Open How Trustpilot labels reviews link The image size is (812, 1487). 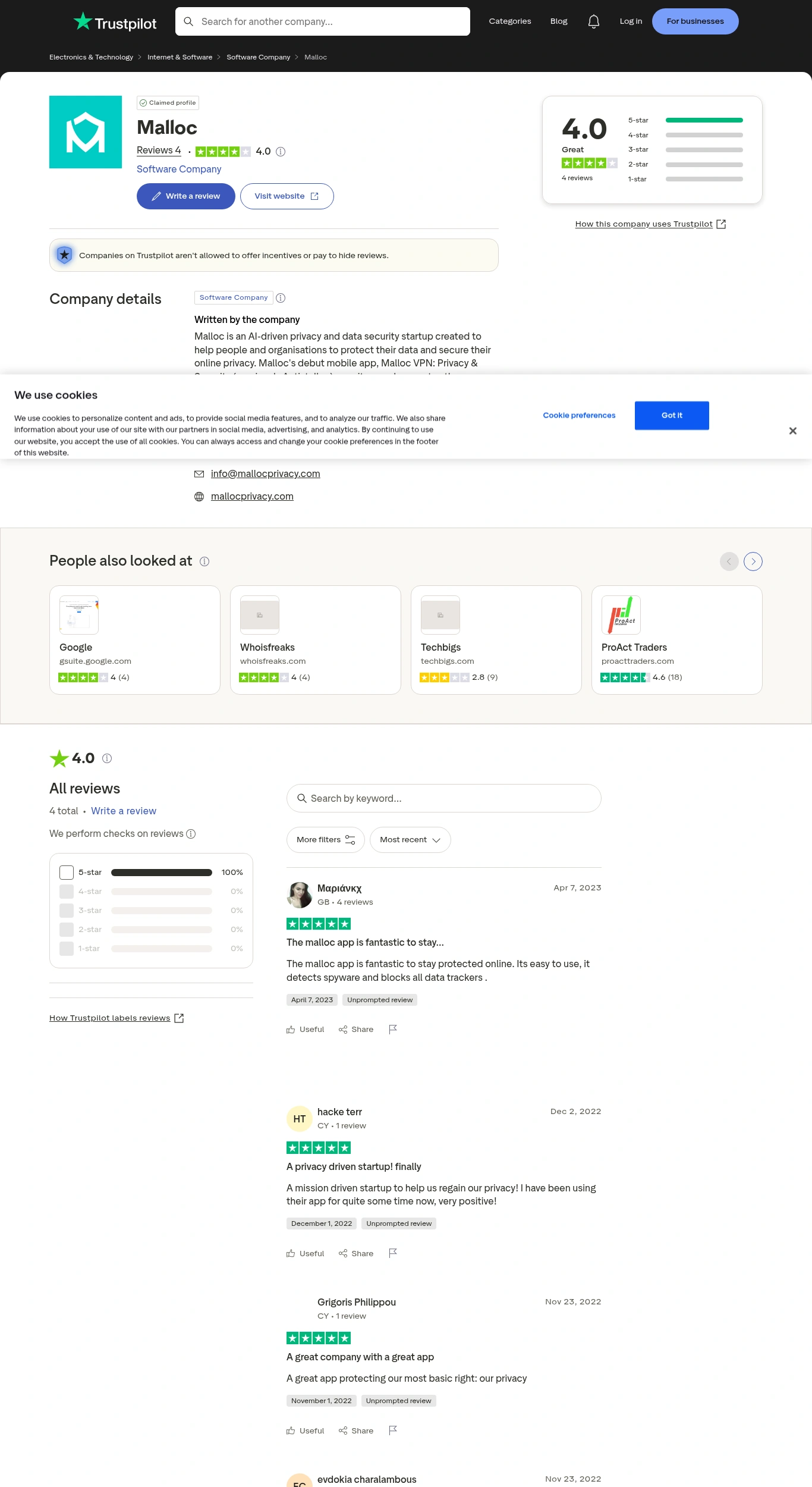click(x=117, y=1018)
